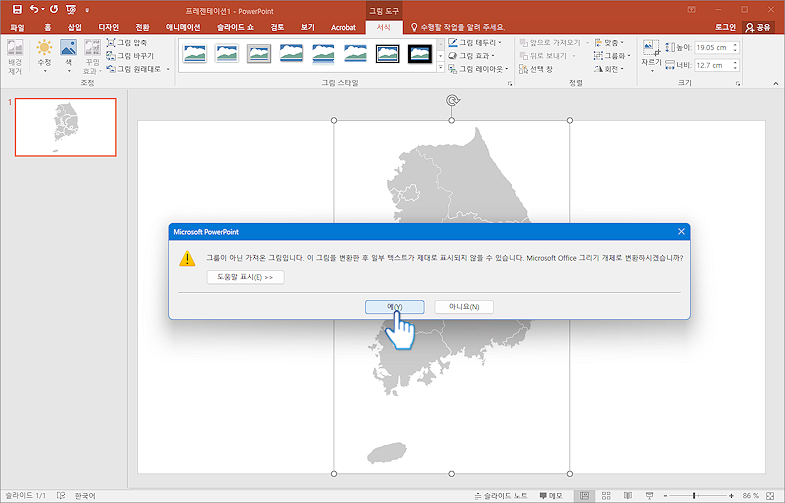Switch to Slide Sorter view icon

pyautogui.click(x=606, y=495)
